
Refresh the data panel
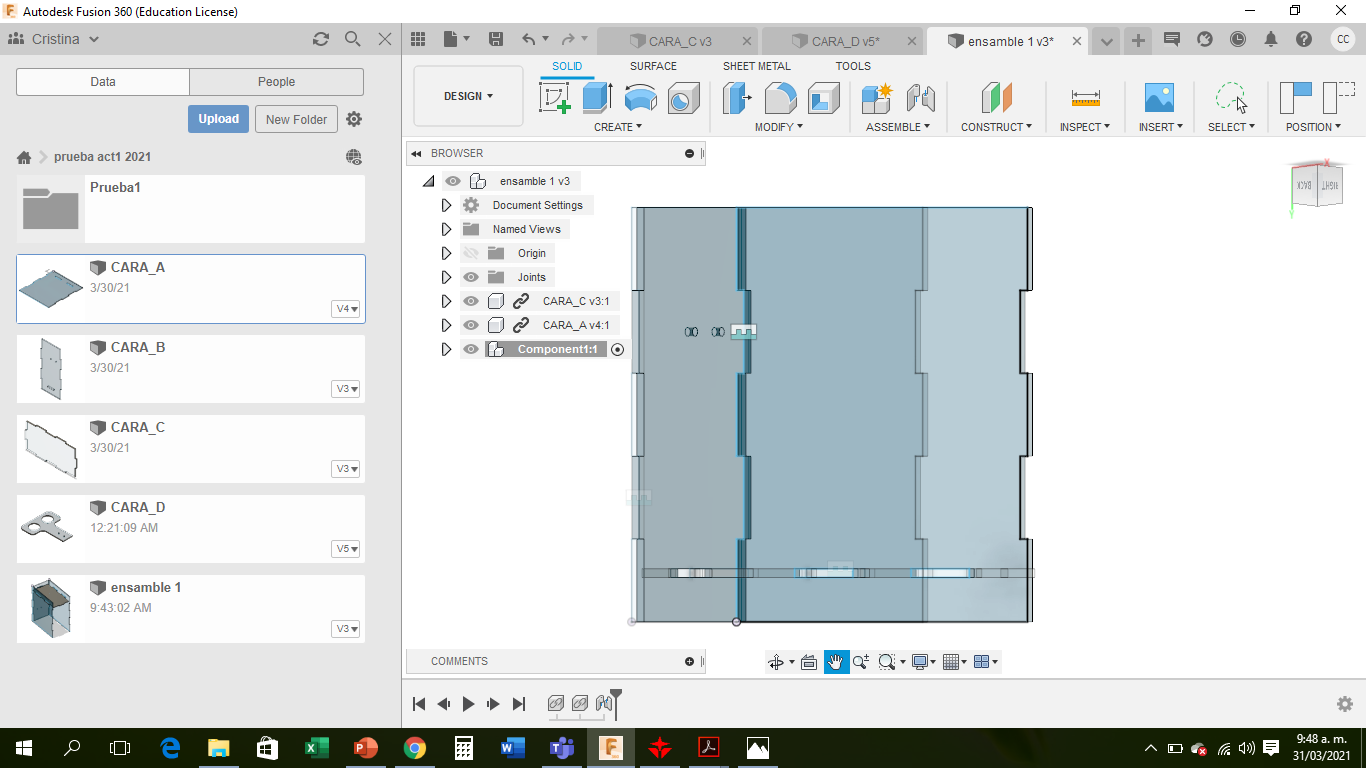click(320, 39)
